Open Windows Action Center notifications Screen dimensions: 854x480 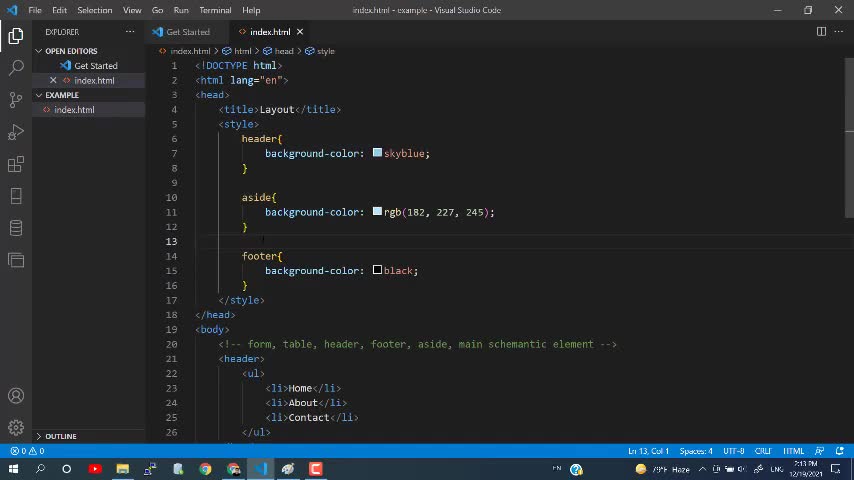click(836, 469)
